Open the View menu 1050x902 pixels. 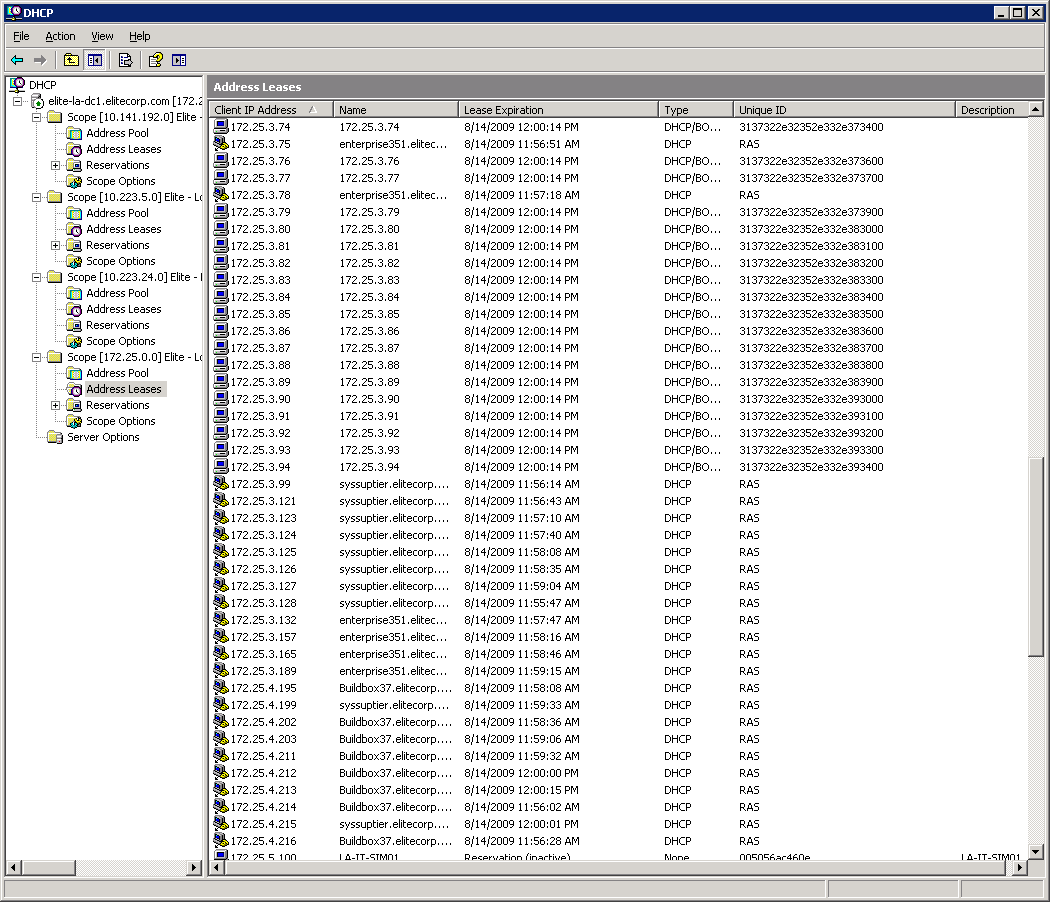(x=102, y=36)
